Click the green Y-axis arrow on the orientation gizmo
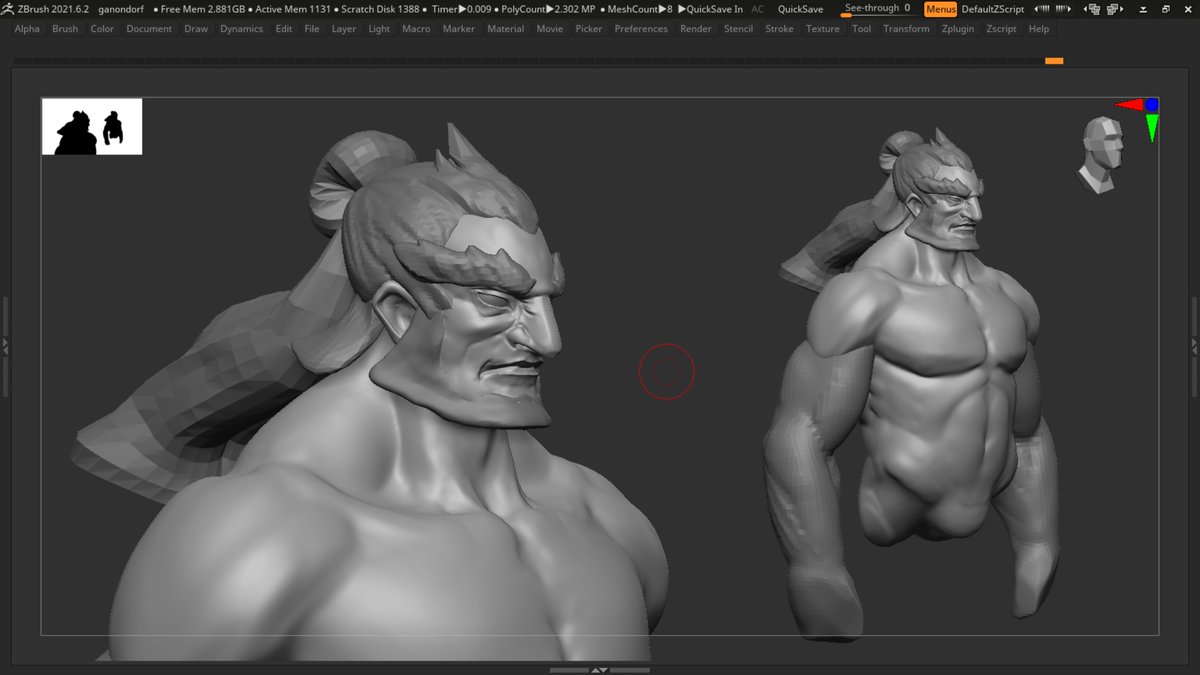Screen dimensions: 1200x675 tap(1152, 124)
